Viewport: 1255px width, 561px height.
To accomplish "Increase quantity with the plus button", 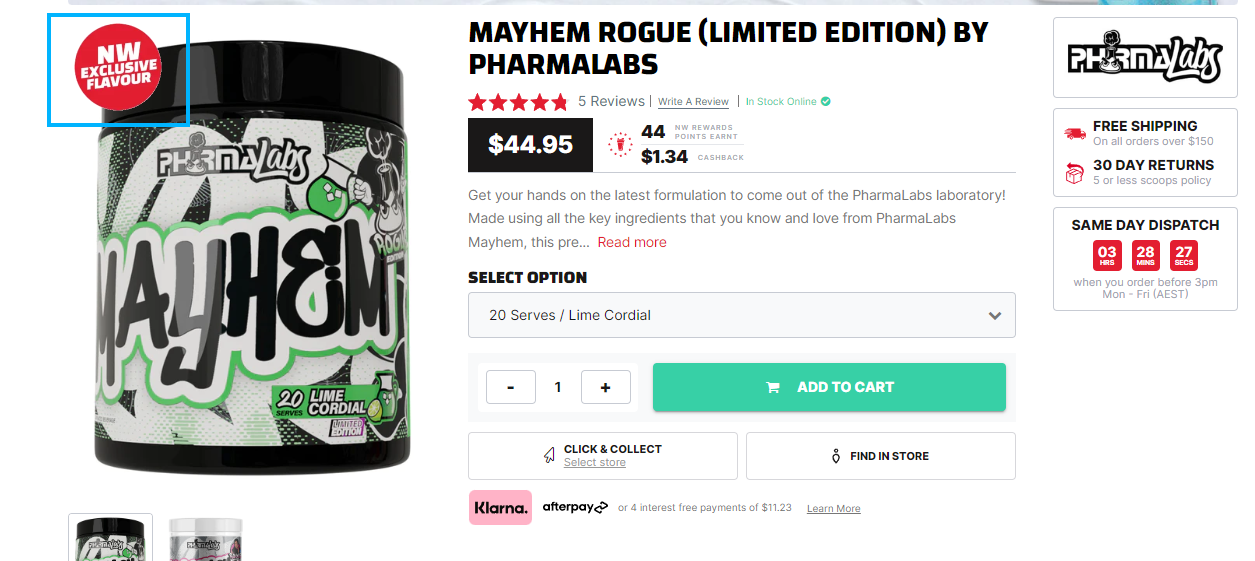I will (x=605, y=387).
